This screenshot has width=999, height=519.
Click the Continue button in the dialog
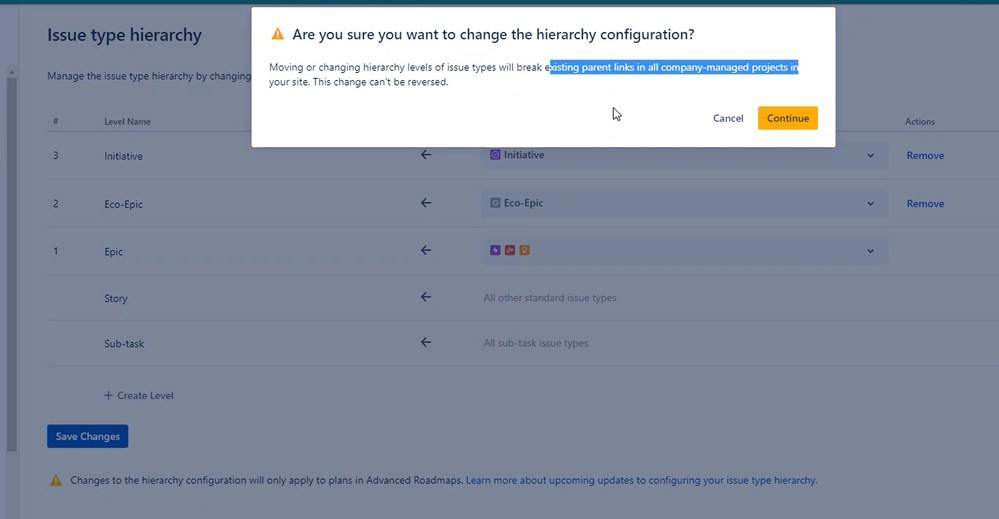(x=787, y=118)
